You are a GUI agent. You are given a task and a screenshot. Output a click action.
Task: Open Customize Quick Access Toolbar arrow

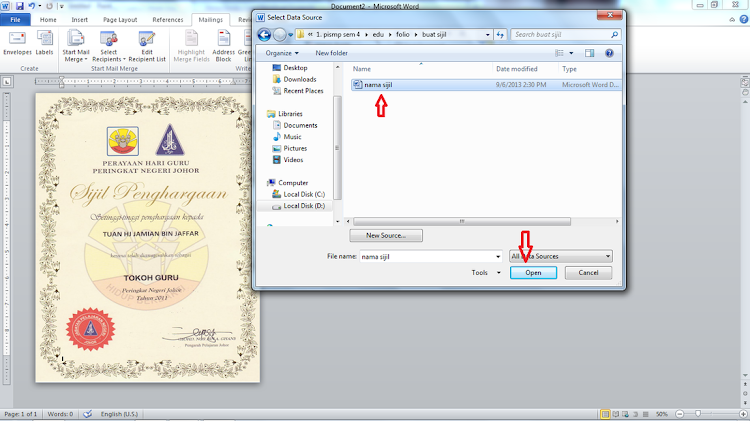point(61,7)
